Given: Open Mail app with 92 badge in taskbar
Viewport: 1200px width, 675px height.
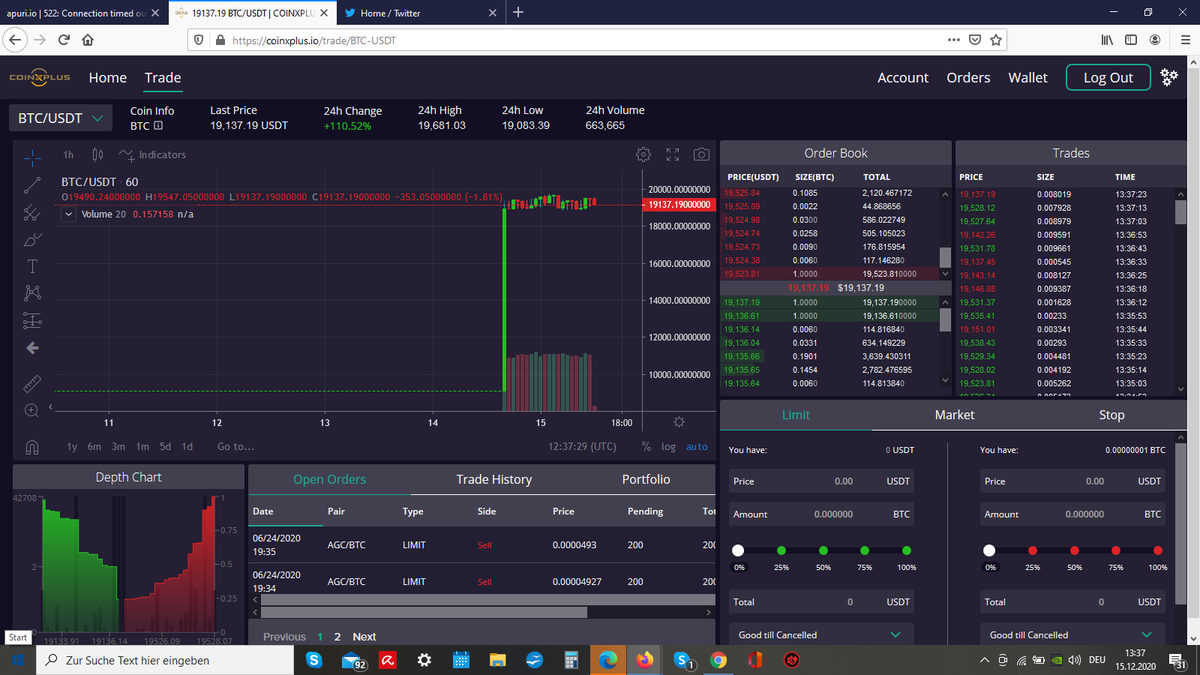Looking at the screenshot, I should click(x=353, y=660).
